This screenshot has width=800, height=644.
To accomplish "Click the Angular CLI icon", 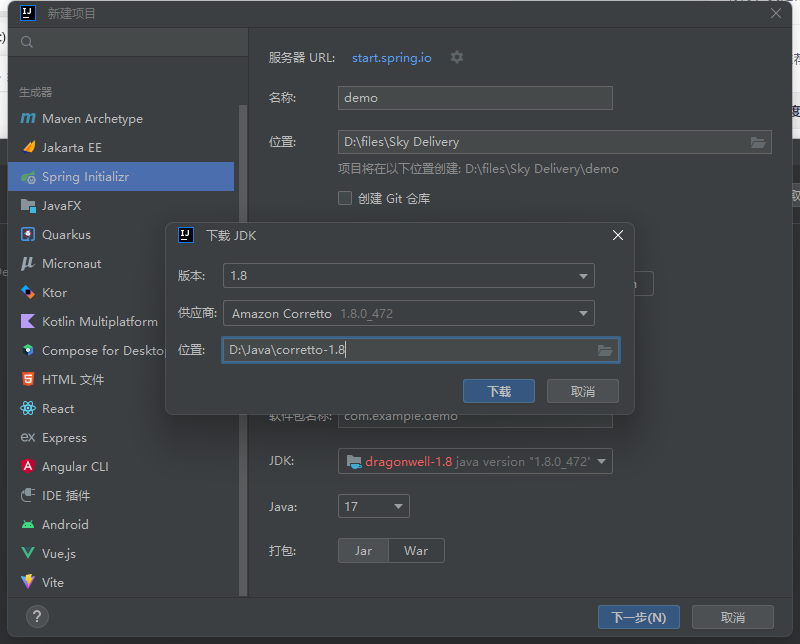I will coord(28,466).
